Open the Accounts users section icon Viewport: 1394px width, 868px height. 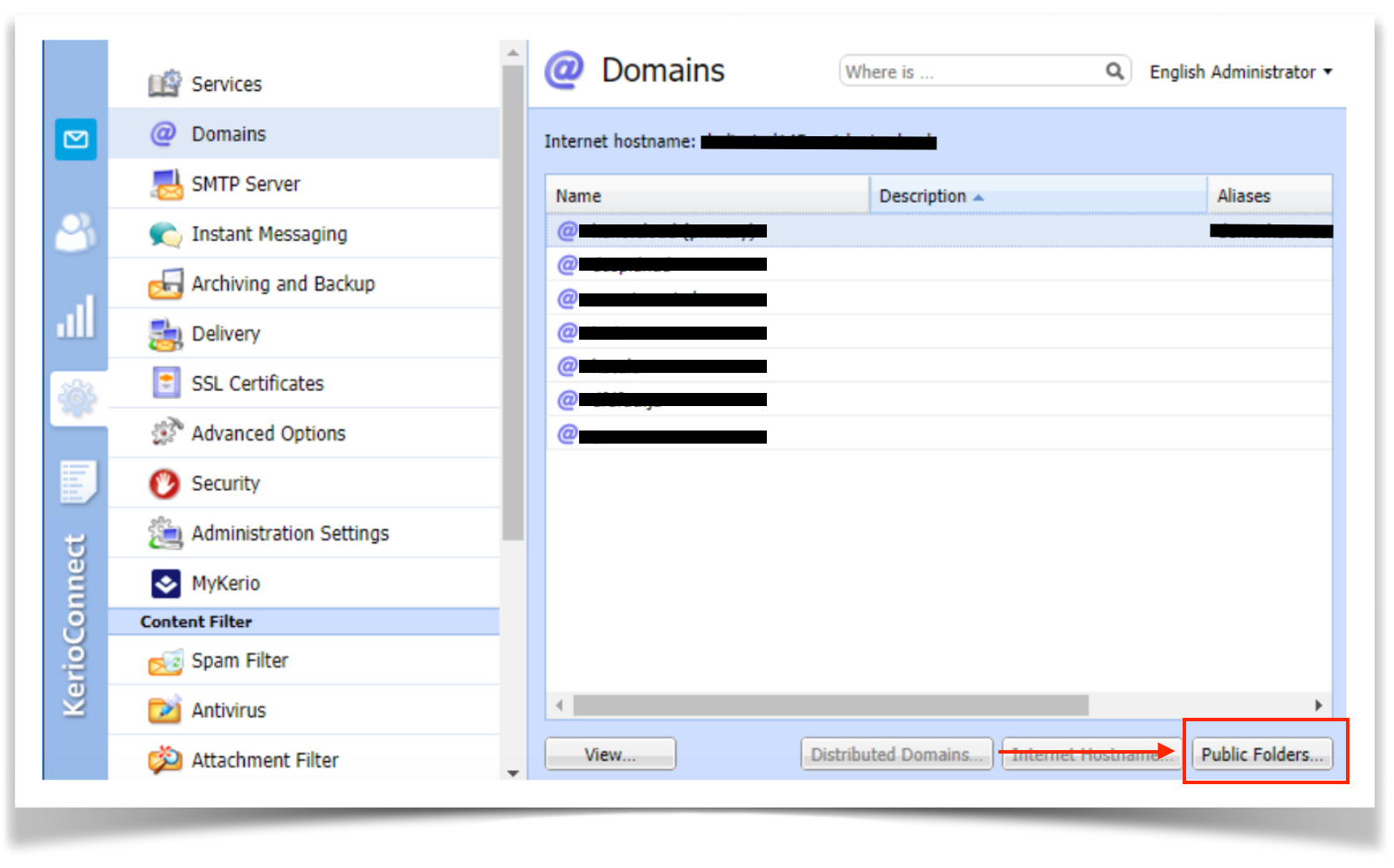pos(76,232)
